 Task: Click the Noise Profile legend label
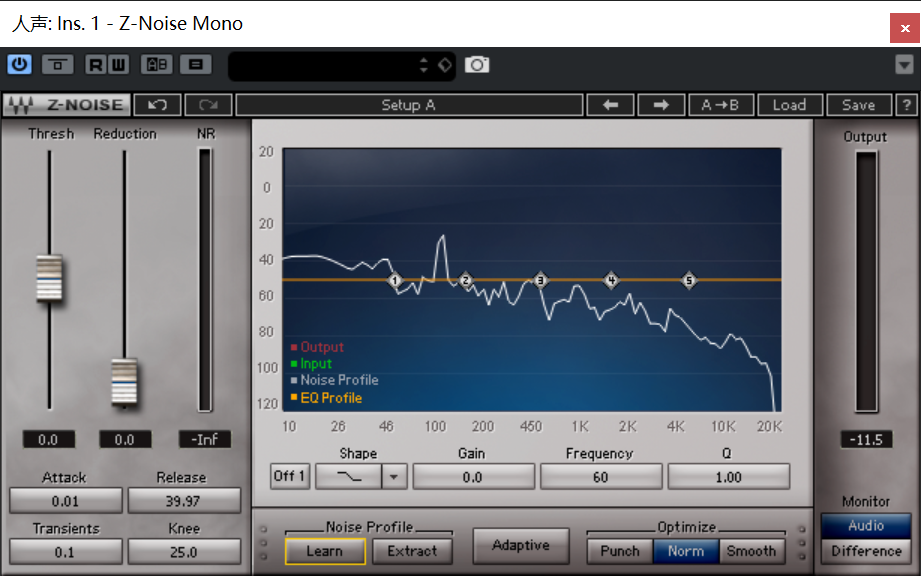point(340,380)
